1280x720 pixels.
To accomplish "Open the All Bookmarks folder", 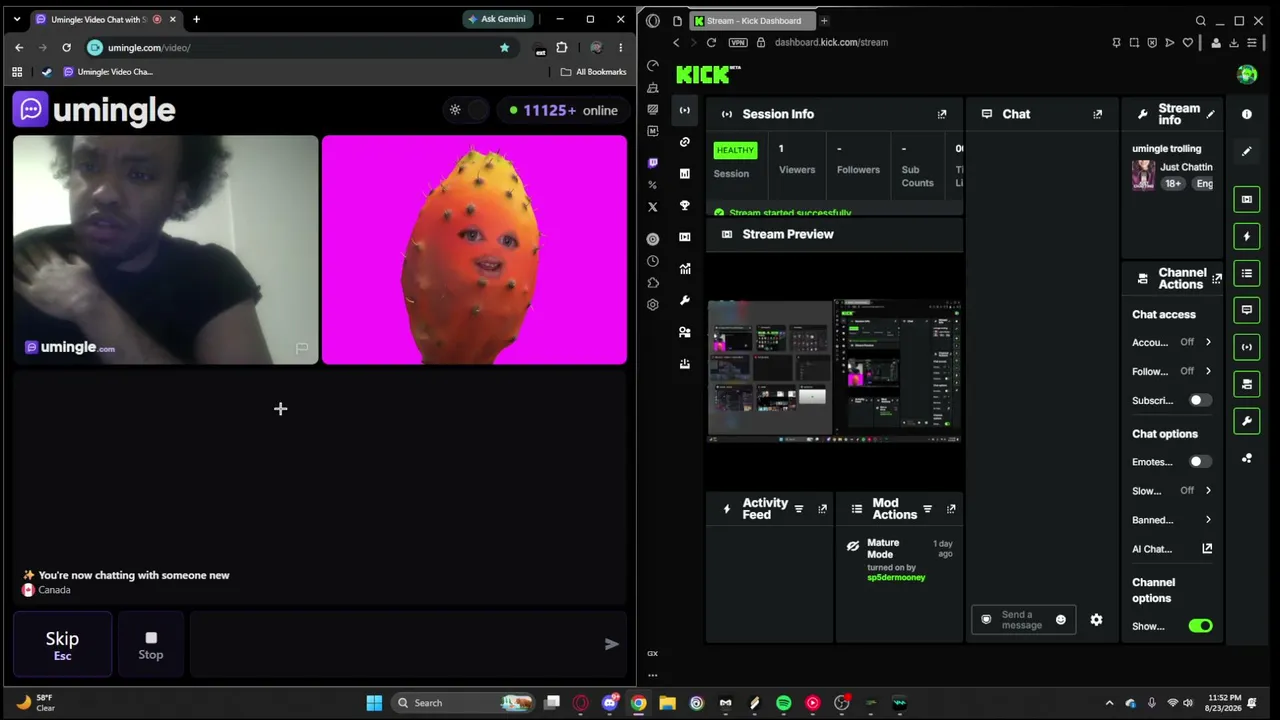I will click(593, 72).
